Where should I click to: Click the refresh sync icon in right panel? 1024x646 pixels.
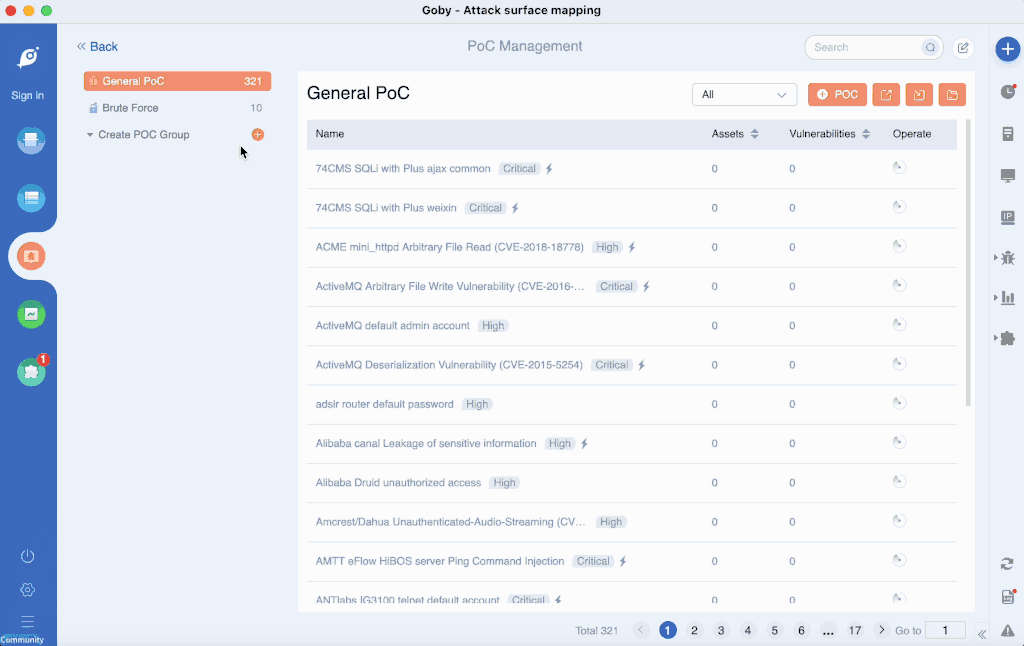point(1007,564)
